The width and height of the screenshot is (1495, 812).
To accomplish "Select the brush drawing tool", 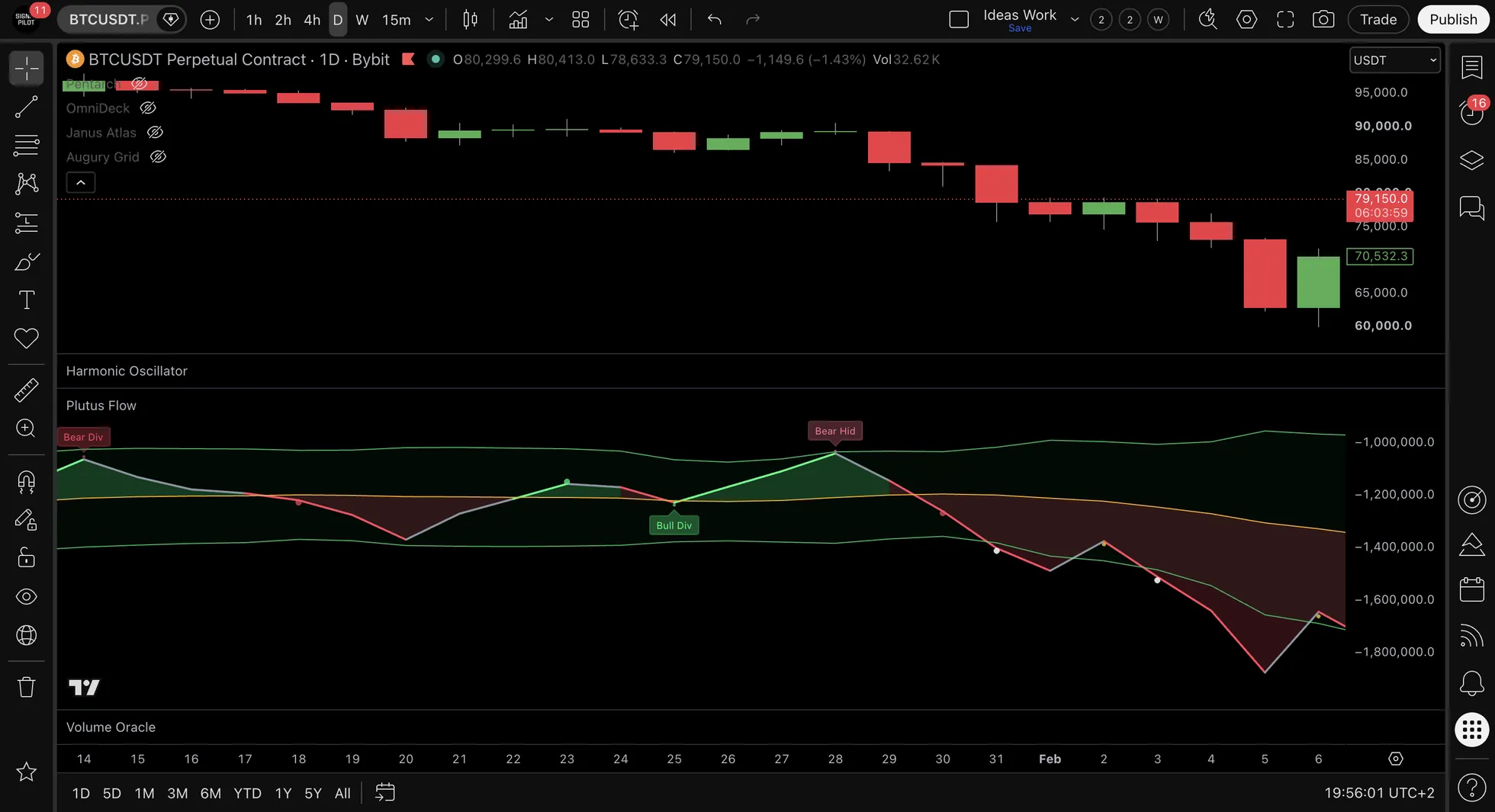I will [27, 262].
